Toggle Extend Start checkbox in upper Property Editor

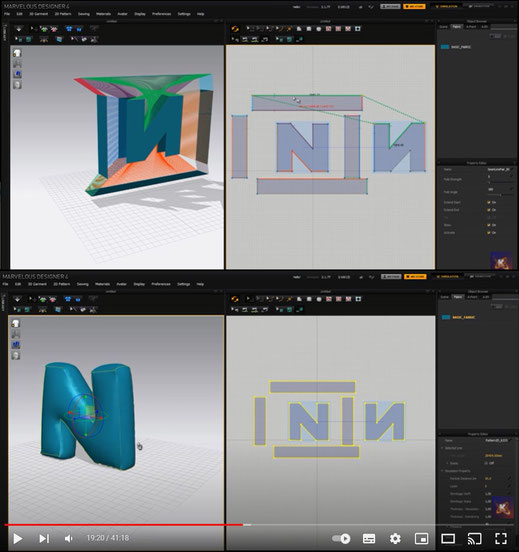click(x=489, y=202)
